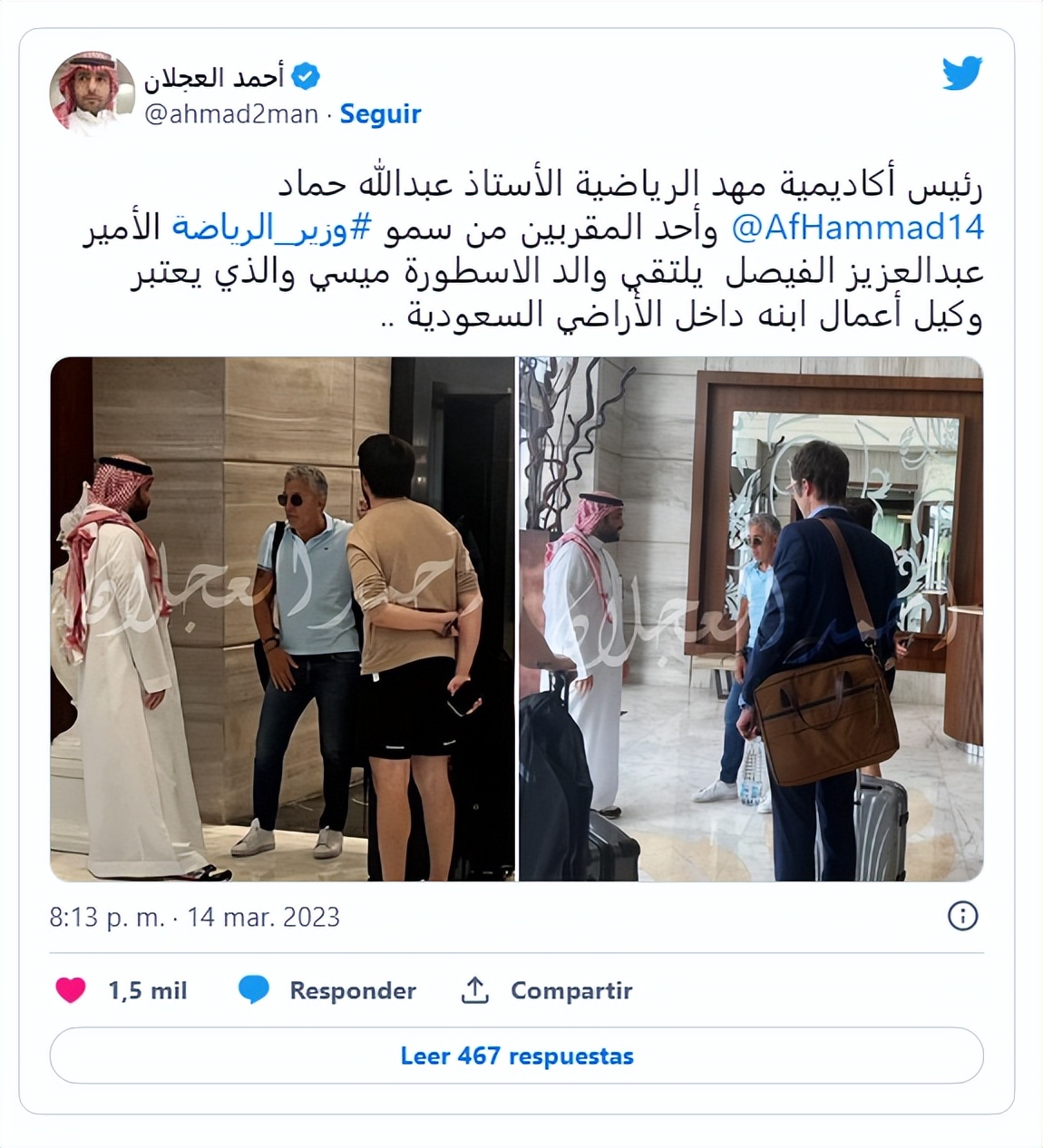1043x1148 pixels.
Task: Click Leer 467 respuestas button
Action: pos(517,1056)
